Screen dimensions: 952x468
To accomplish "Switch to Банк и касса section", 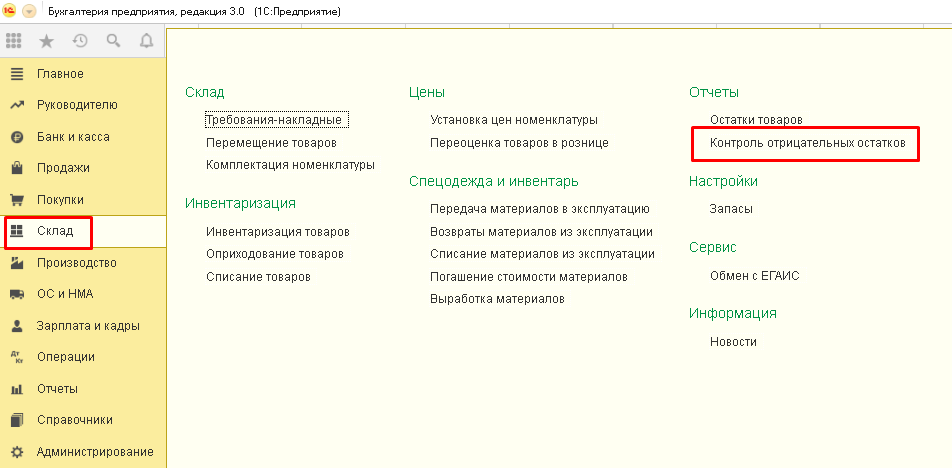I will pyautogui.click(x=73, y=137).
